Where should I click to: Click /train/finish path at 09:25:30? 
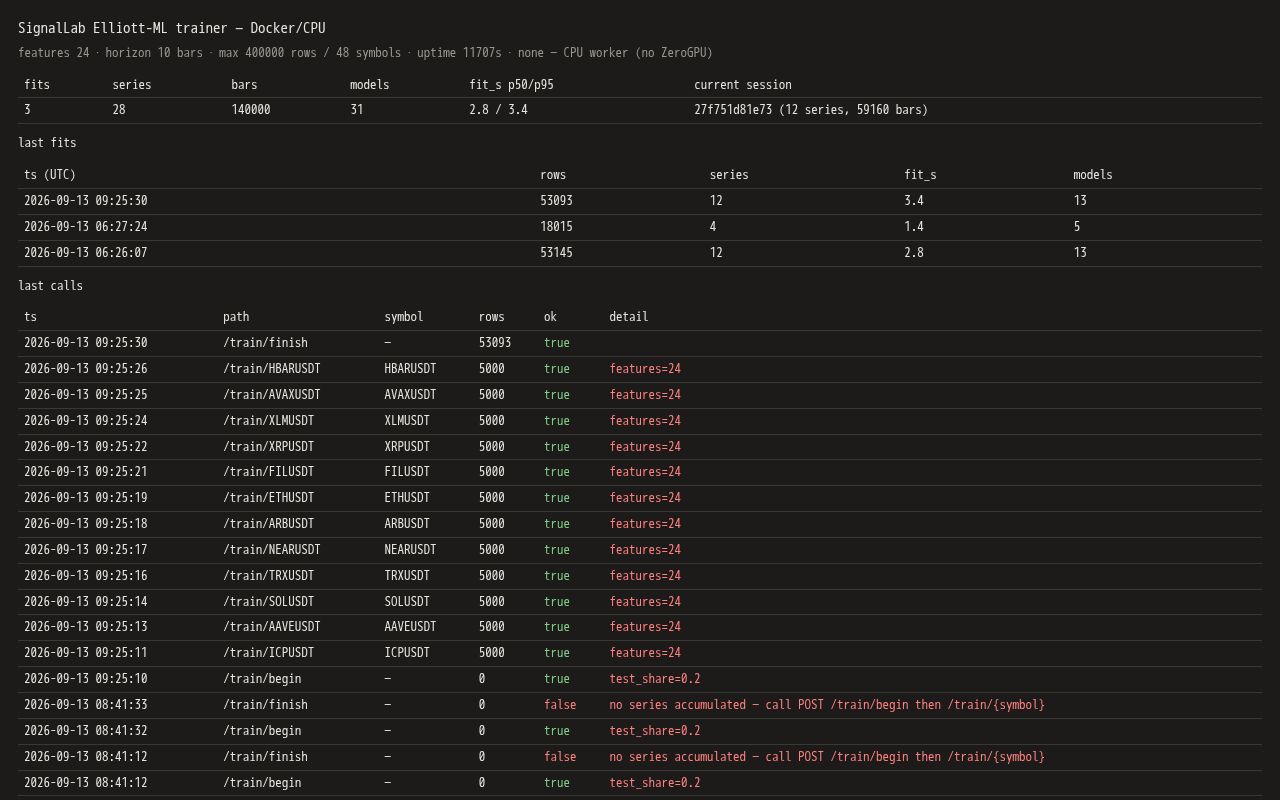point(265,343)
